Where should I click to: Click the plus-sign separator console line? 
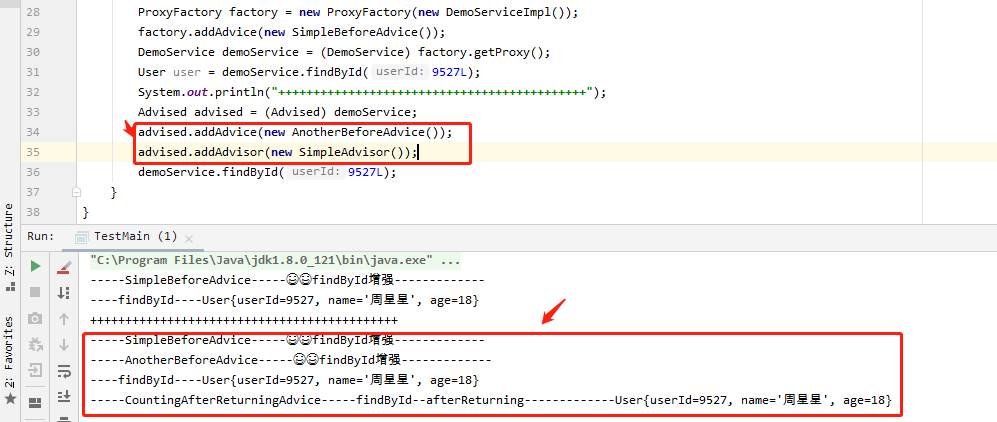click(x=244, y=320)
